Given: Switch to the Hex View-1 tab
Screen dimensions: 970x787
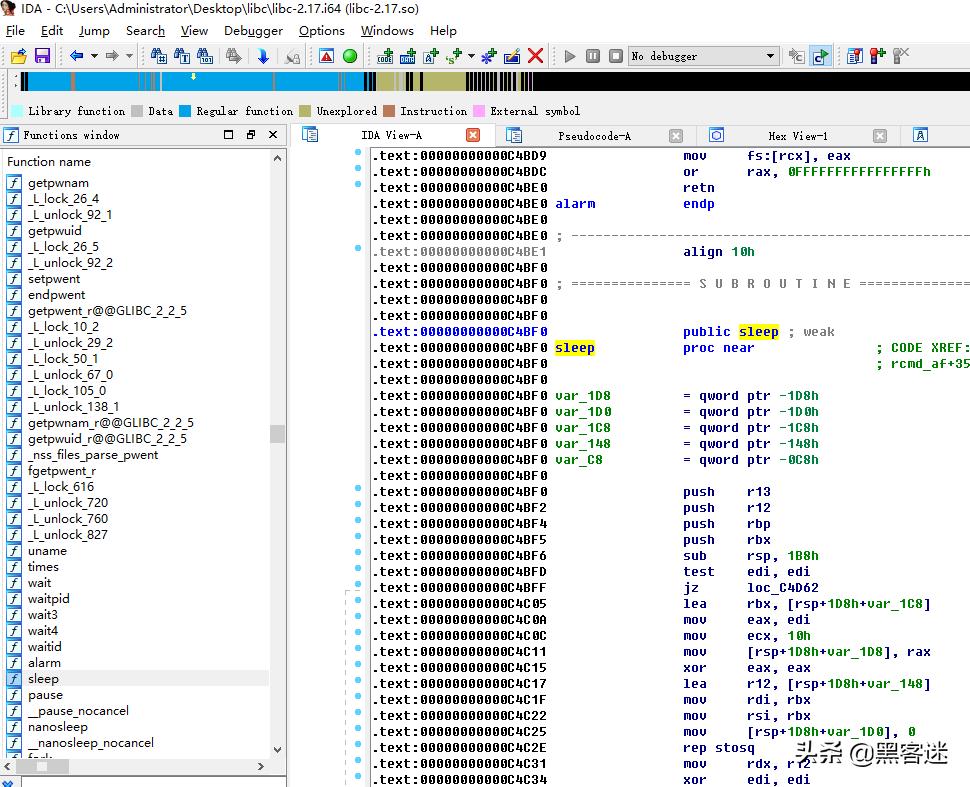Looking at the screenshot, I should click(797, 136).
